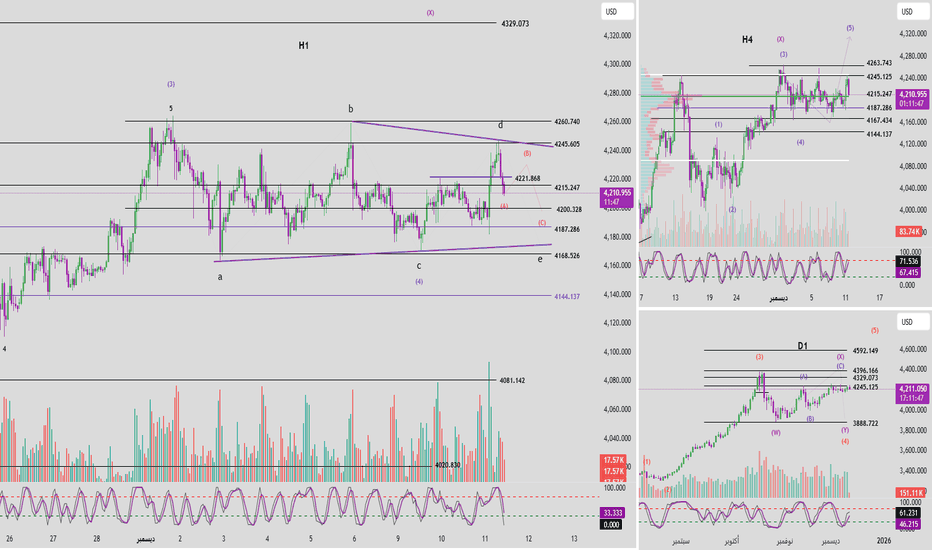The image size is (932, 550).
Task: Click the D1 timeframe title text
Action: pyautogui.click(x=802, y=345)
